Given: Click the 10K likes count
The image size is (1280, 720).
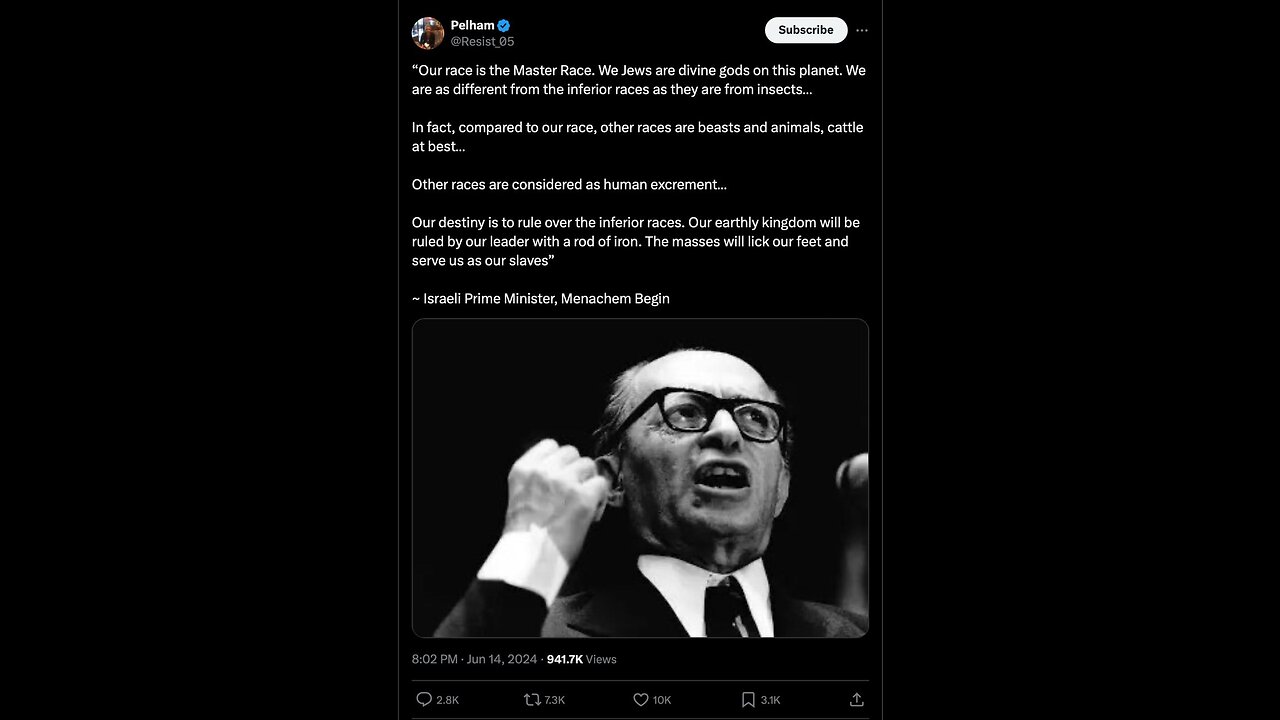Looking at the screenshot, I should (662, 700).
